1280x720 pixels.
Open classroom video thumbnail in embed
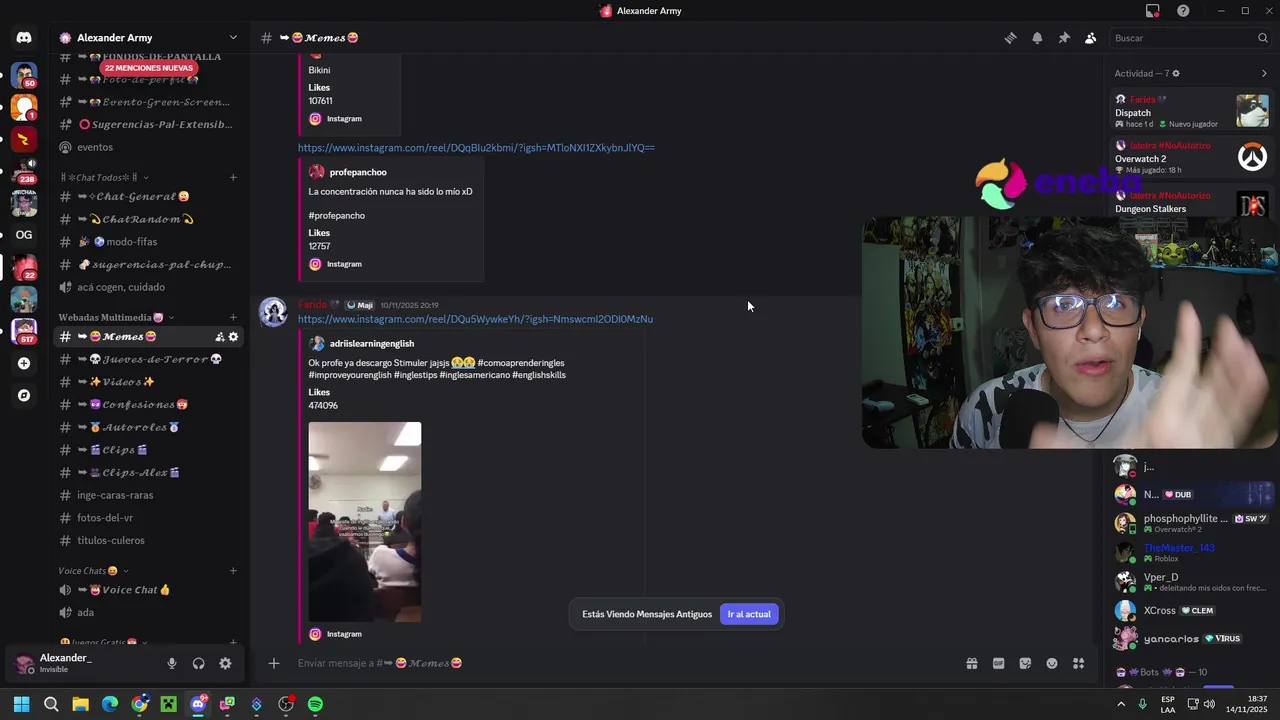pos(365,522)
